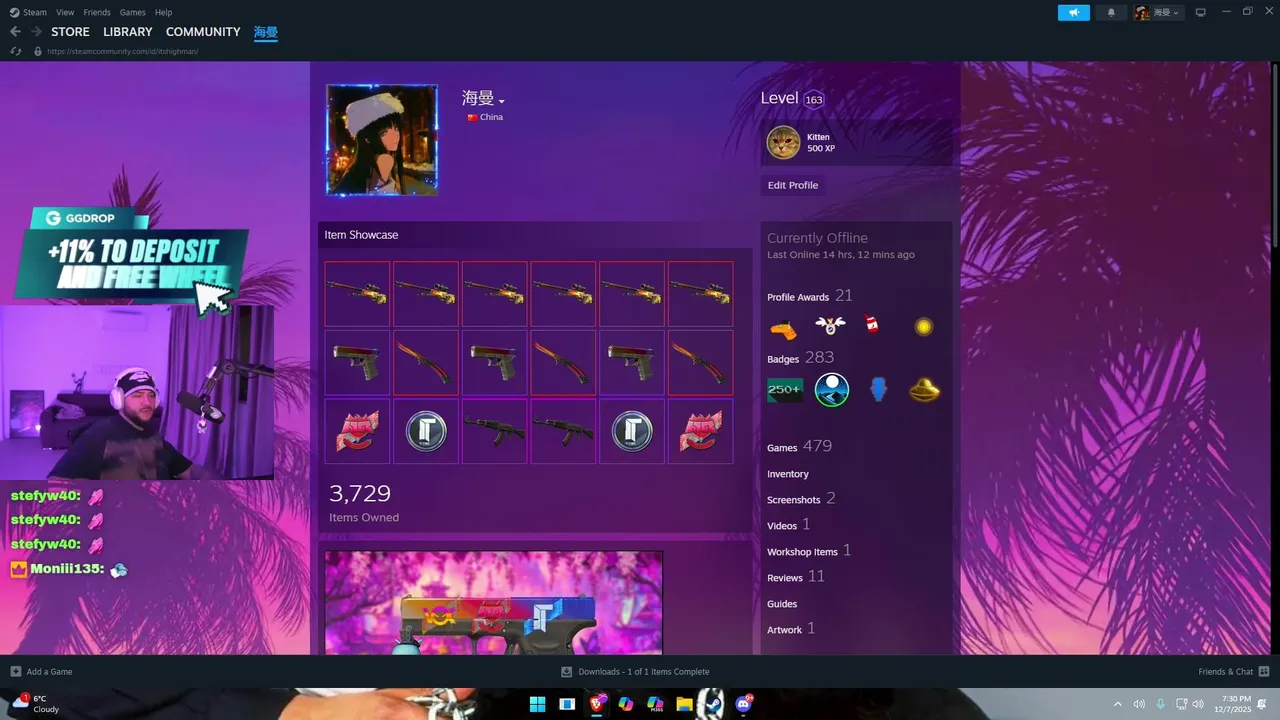Open Steam notifications bell

(1111, 12)
